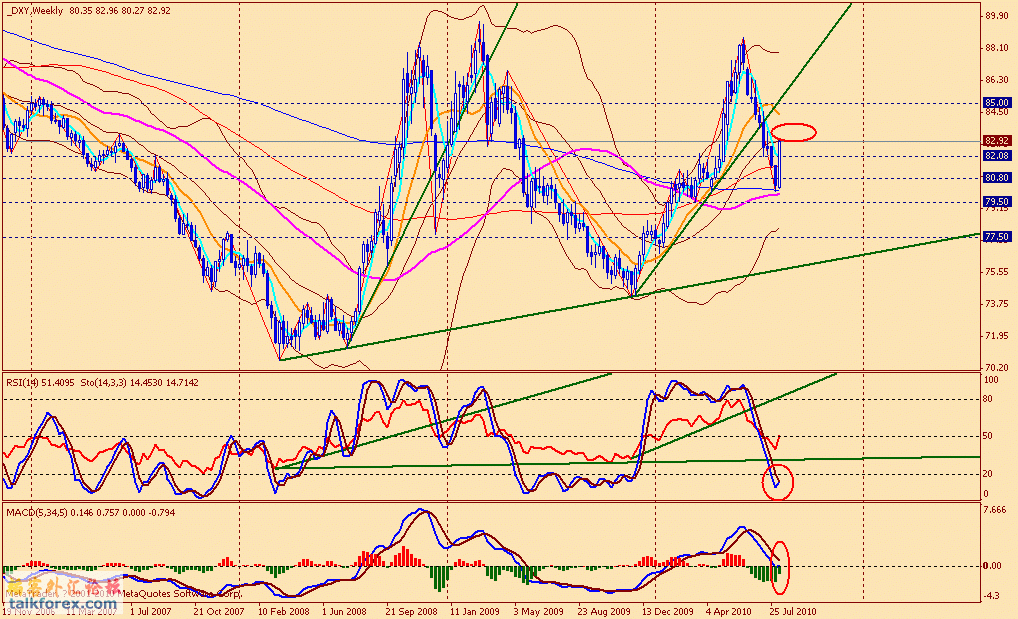Click the 88.10 price axis value

997,47
